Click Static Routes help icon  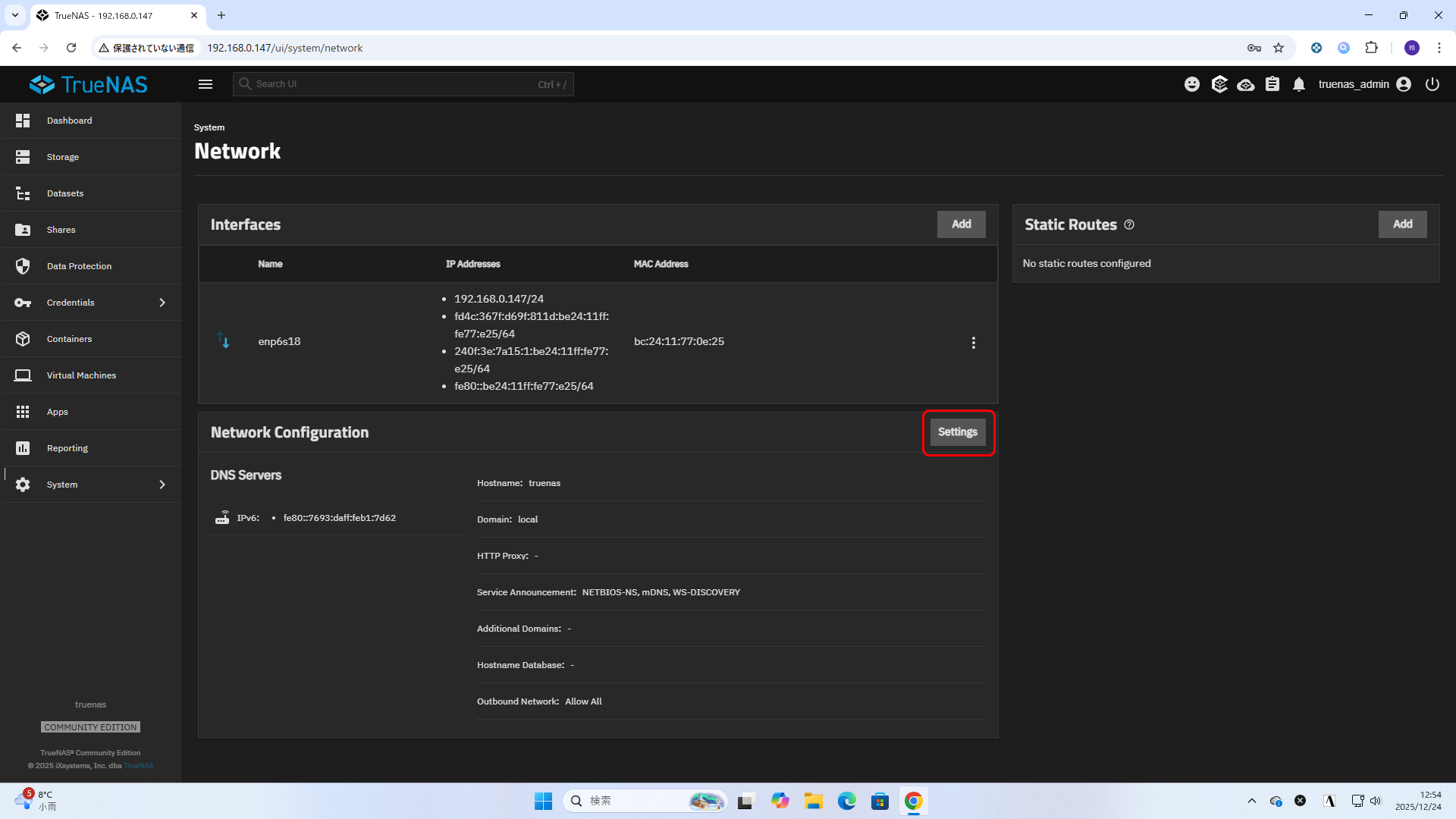click(x=1129, y=224)
